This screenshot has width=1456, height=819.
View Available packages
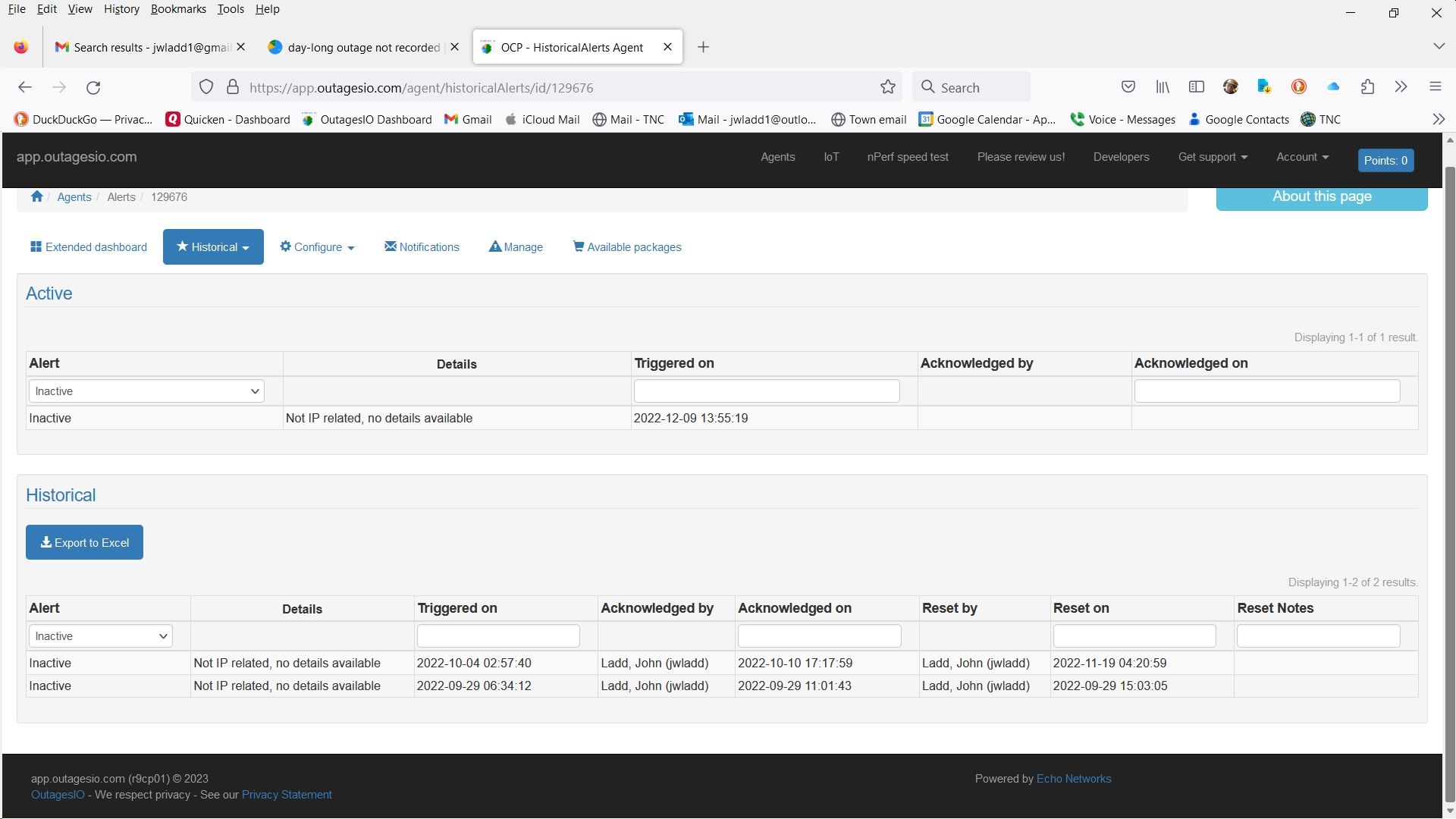pyautogui.click(x=627, y=247)
